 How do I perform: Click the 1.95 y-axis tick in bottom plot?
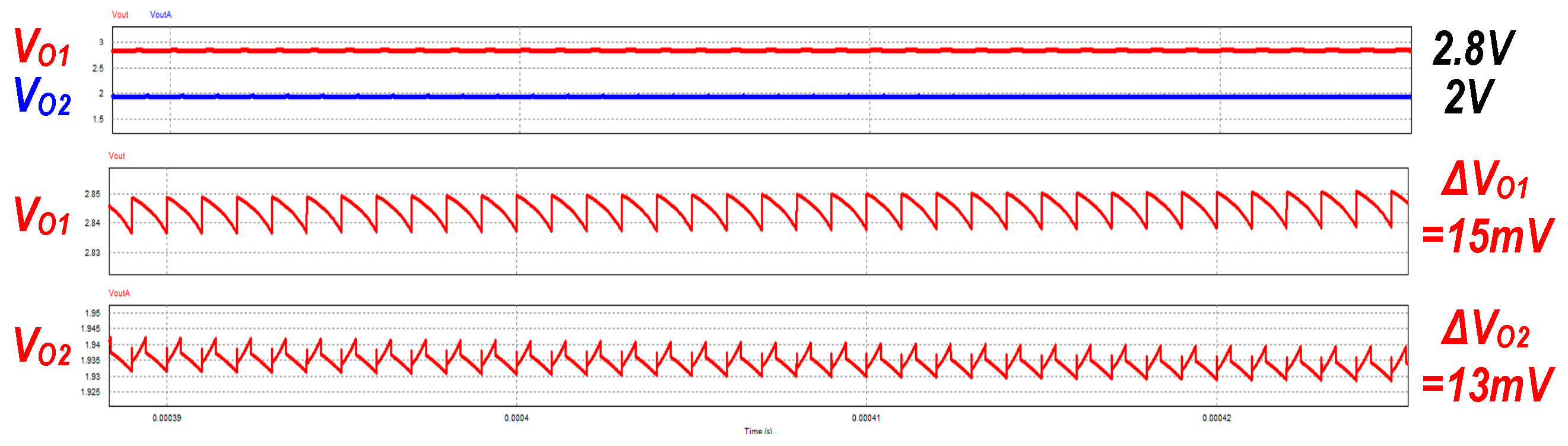(x=93, y=313)
